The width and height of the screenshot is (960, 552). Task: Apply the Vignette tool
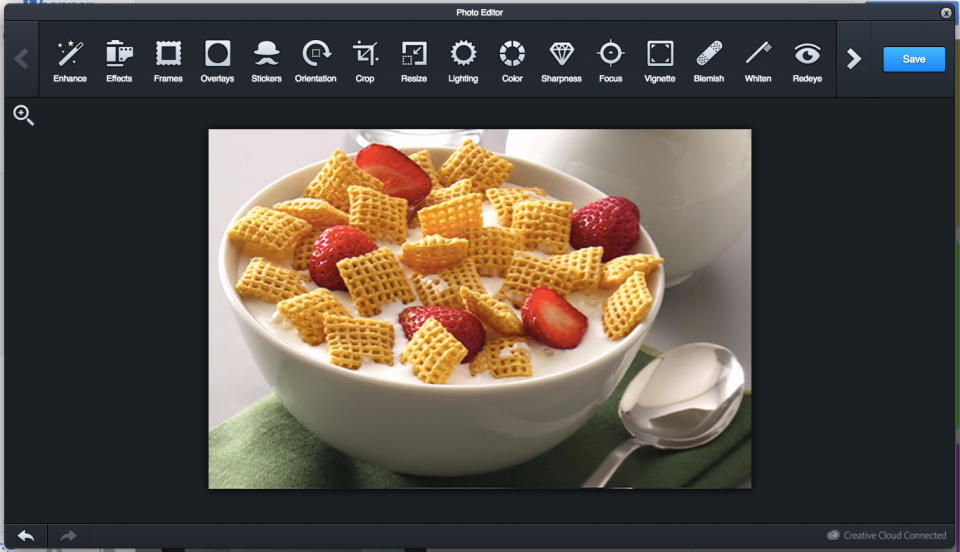[x=659, y=61]
